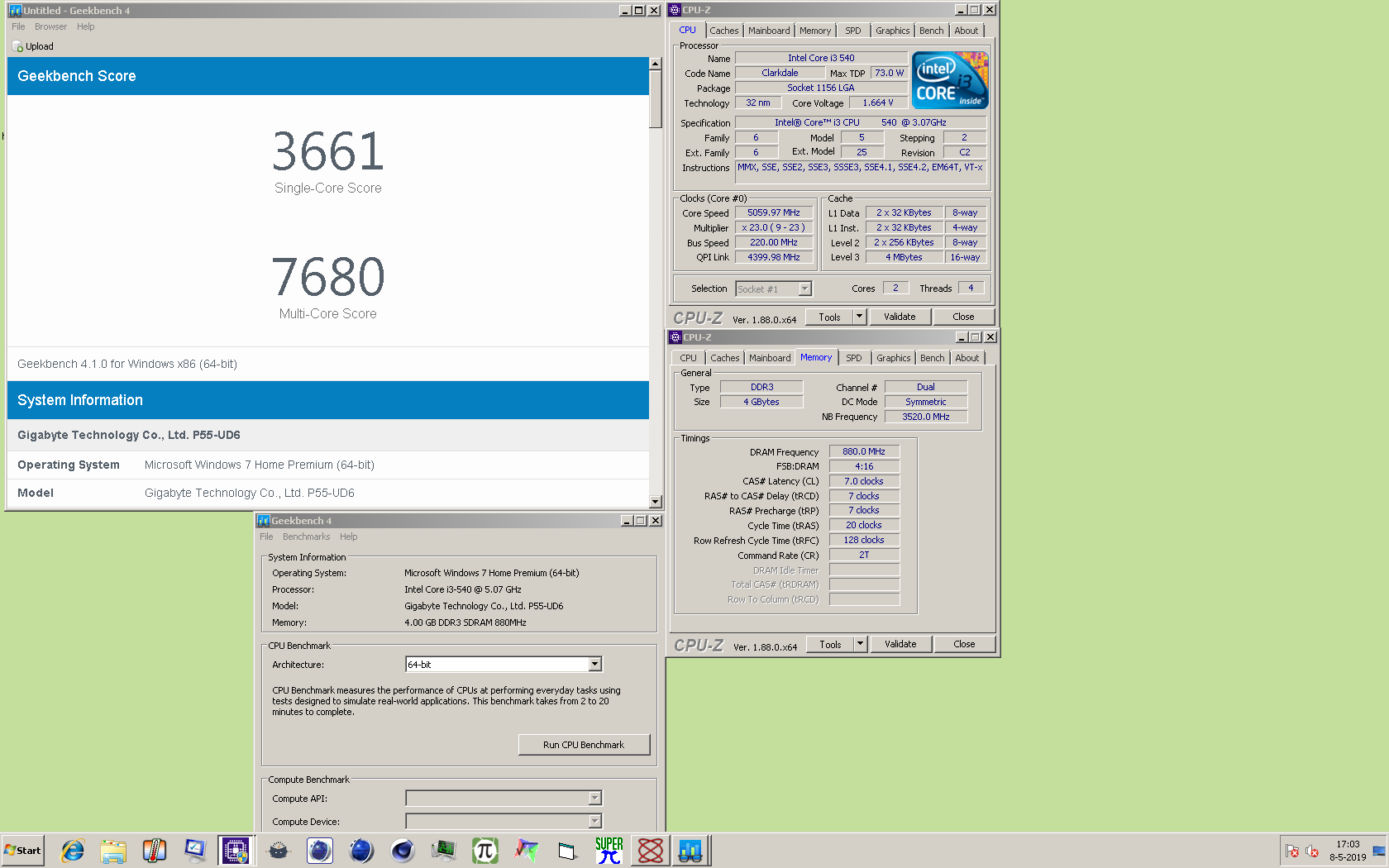This screenshot has height=868, width=1389.
Task: Open the Action Center flag tray icon
Action: pos(1292,851)
